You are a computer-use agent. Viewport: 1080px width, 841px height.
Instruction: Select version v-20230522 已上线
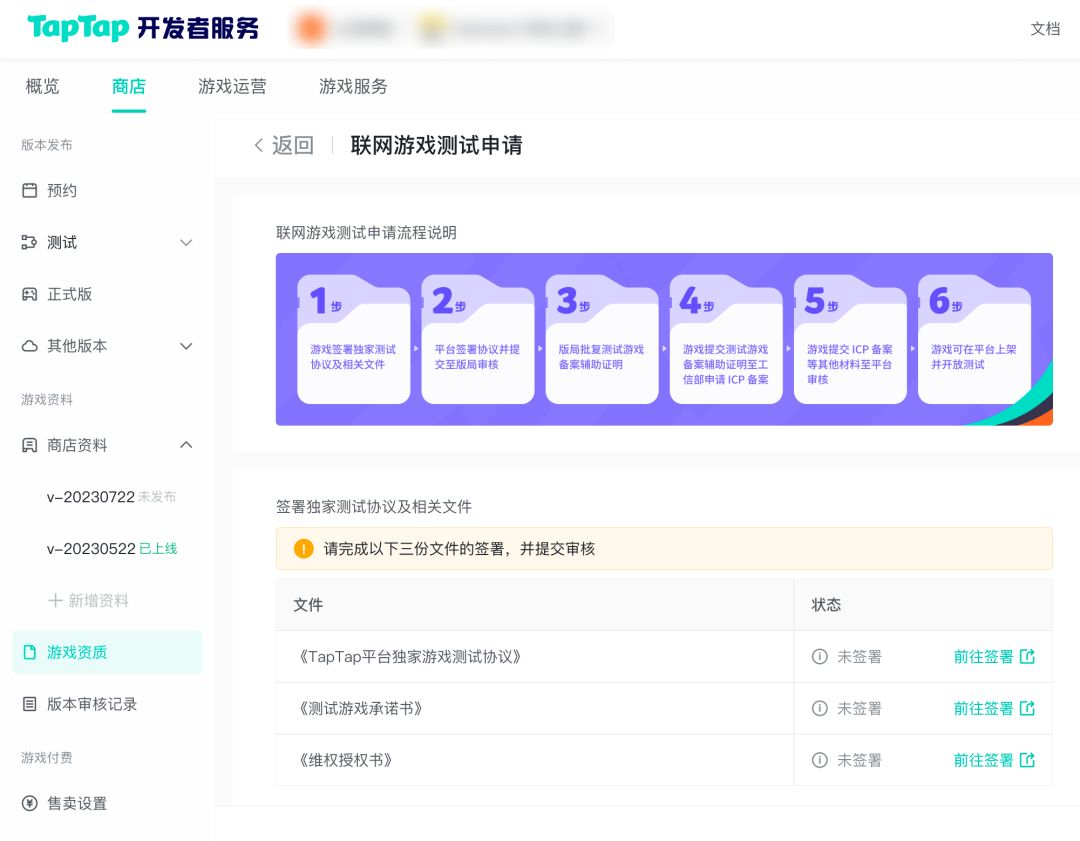111,548
